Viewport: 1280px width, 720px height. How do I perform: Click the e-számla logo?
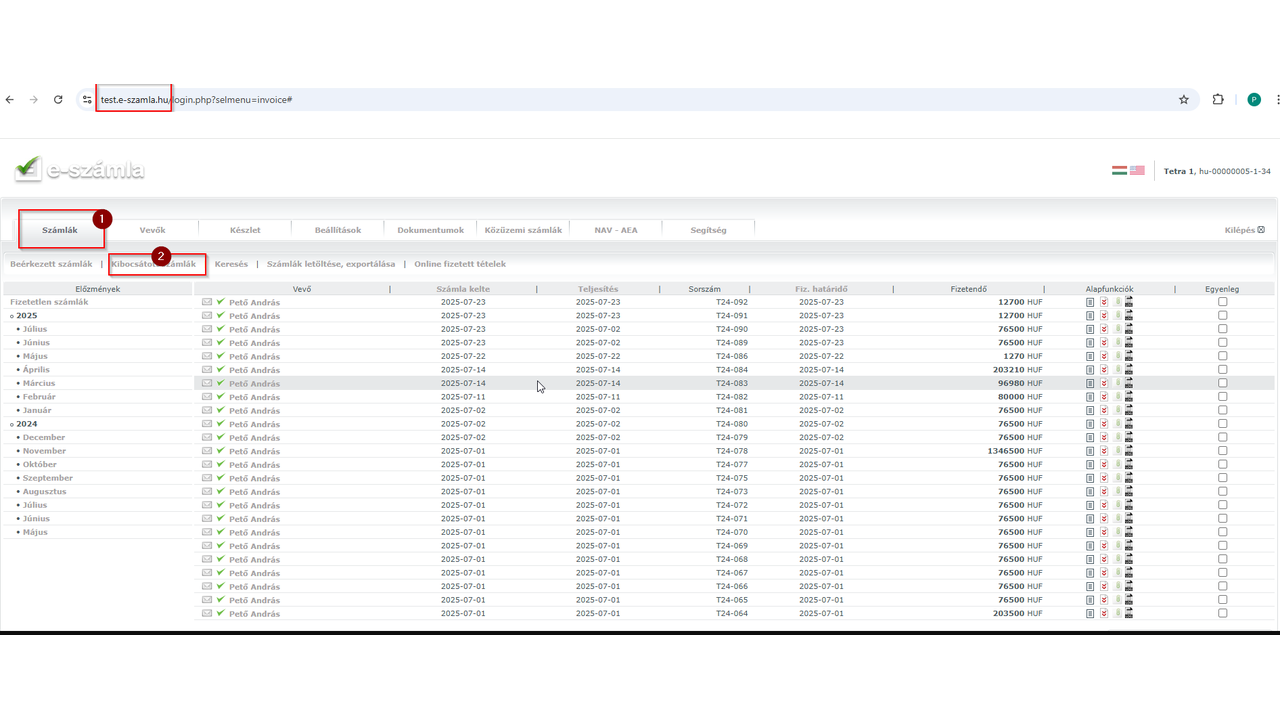[x=80, y=169]
